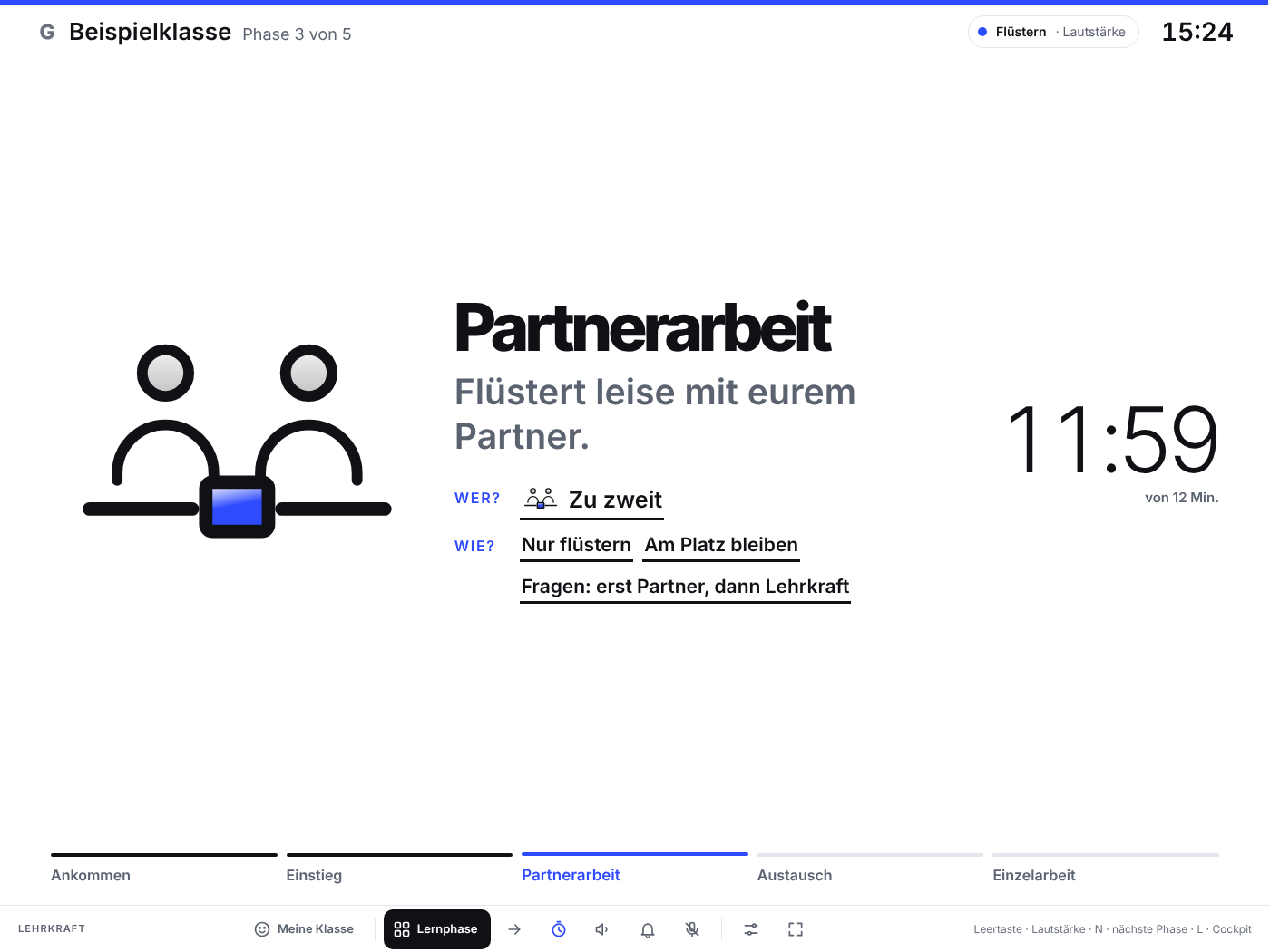Click the large partner work illustration

[237, 442]
